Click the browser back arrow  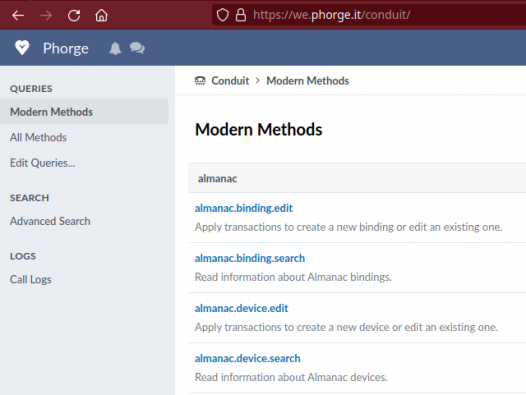(x=18, y=15)
